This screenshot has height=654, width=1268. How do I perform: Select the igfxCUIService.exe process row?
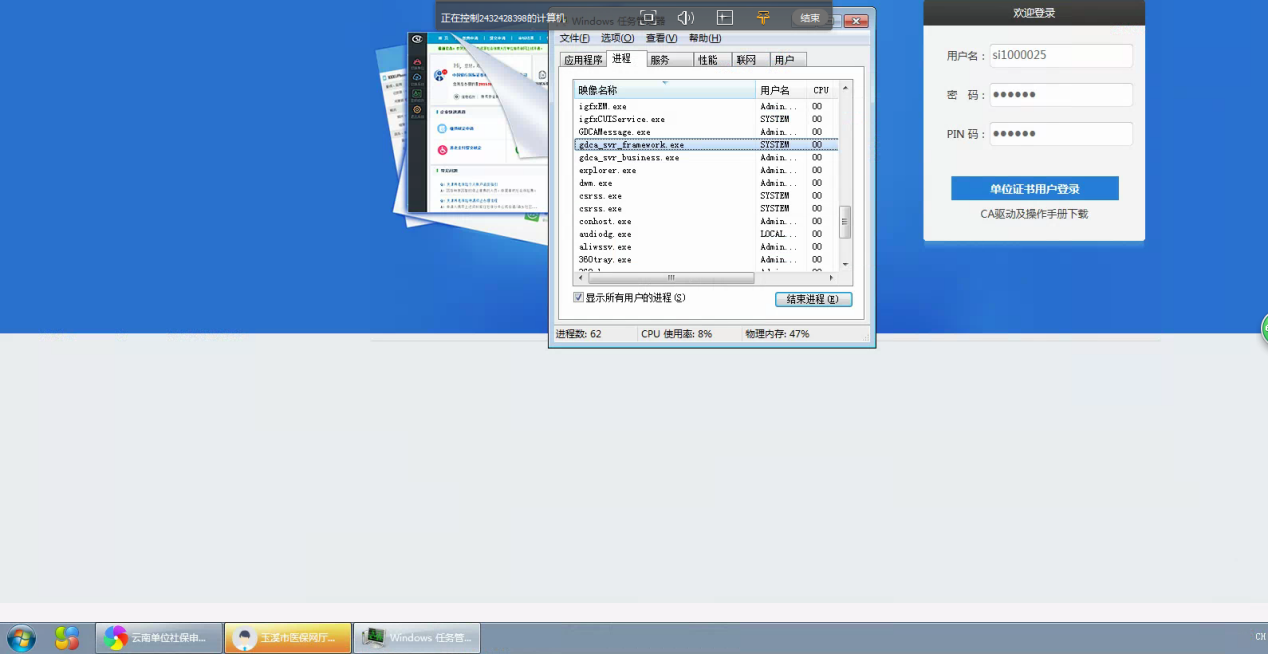point(706,119)
